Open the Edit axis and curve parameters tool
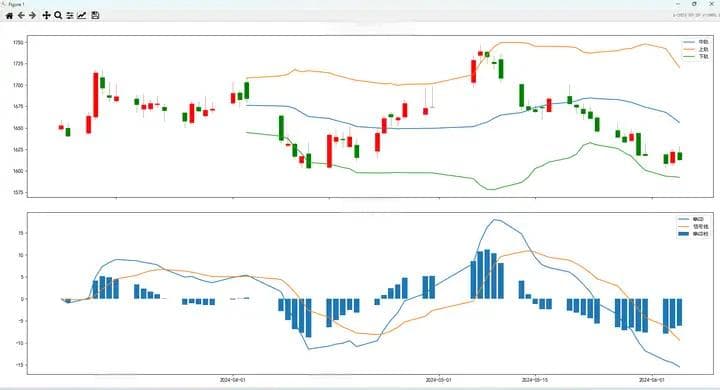Screen dimensions: 720x390 [82, 16]
